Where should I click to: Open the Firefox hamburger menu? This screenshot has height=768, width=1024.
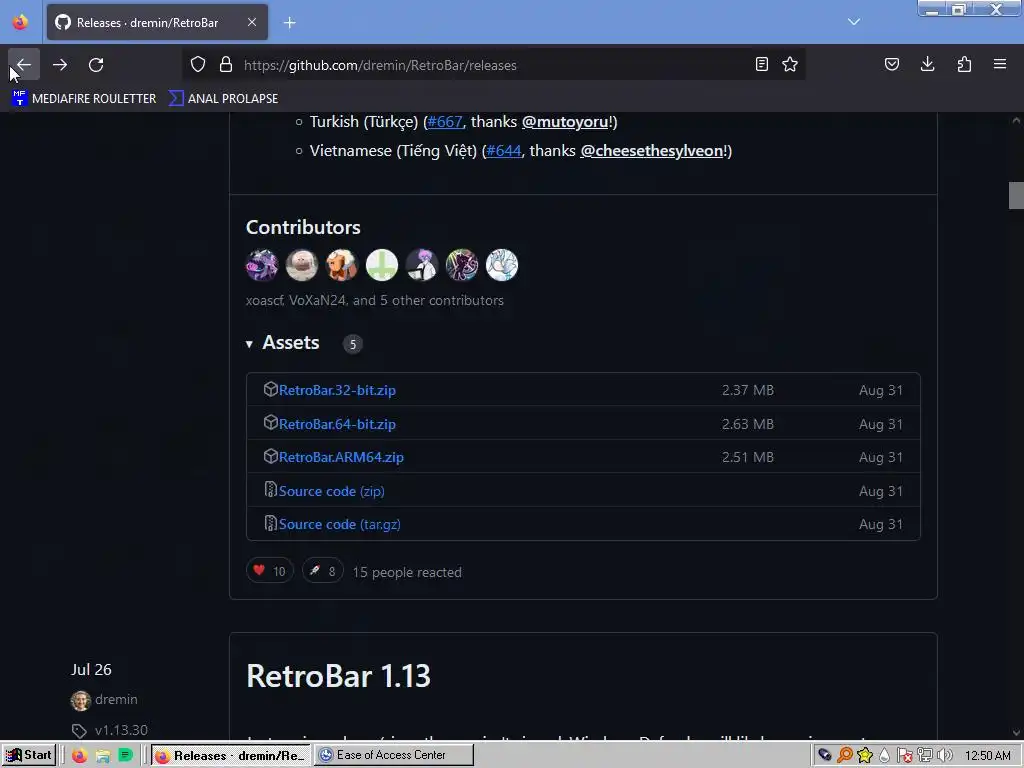pos(1000,65)
